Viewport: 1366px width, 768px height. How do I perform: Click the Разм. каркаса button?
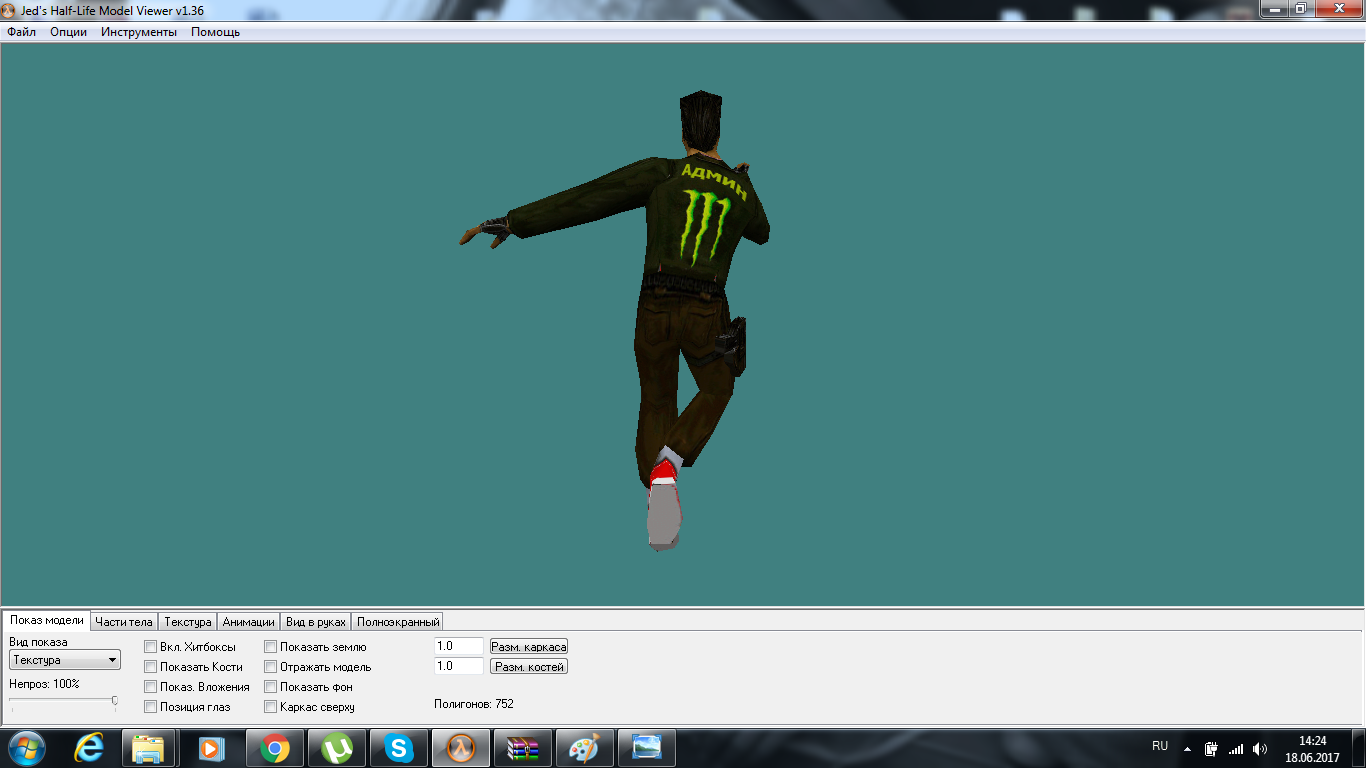[529, 647]
